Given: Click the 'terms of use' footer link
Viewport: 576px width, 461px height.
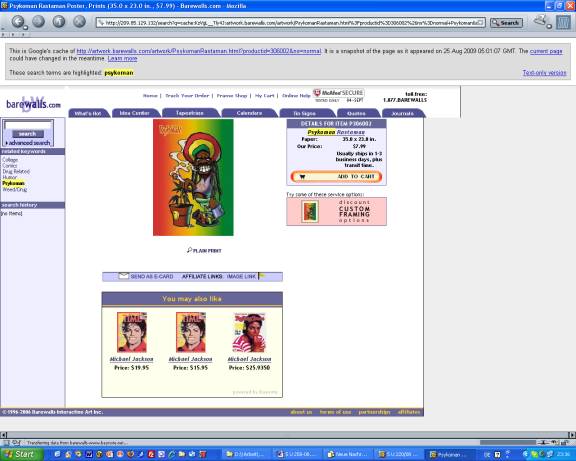Looking at the screenshot, I should tap(335, 412).
